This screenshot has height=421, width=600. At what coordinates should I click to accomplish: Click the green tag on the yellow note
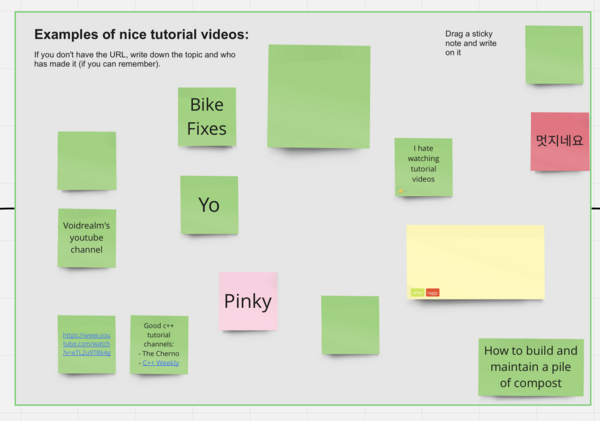coord(417,292)
